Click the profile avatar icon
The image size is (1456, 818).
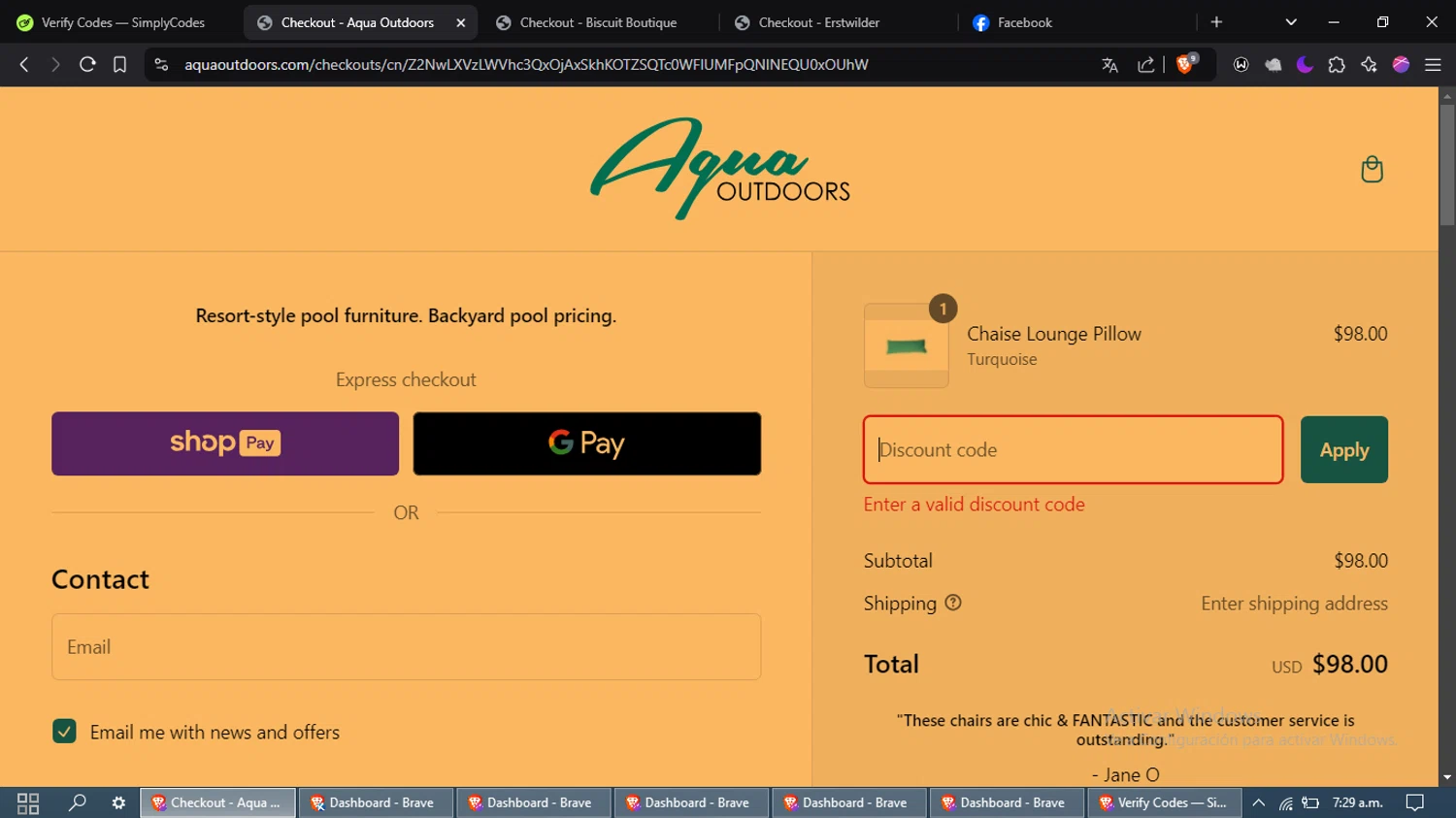1401,64
